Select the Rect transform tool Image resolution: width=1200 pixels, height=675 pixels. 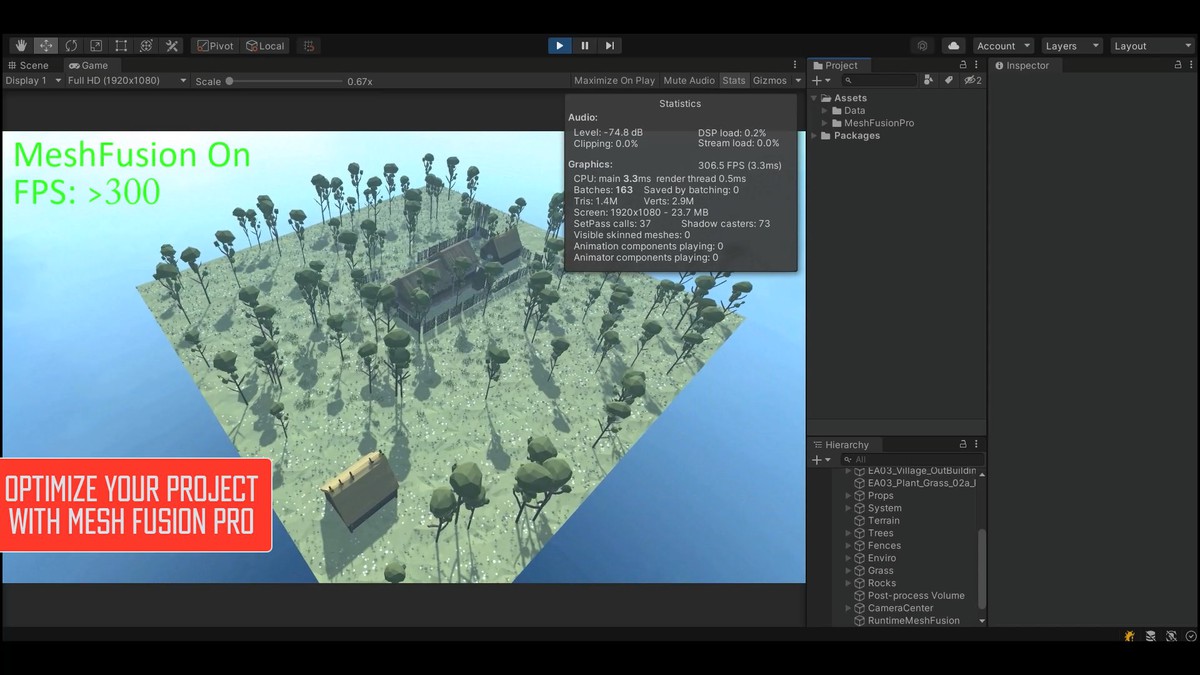click(x=121, y=46)
